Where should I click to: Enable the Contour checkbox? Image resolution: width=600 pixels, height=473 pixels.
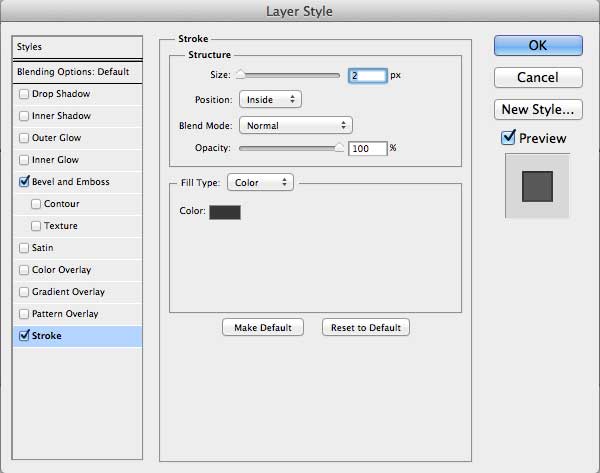pos(36,204)
